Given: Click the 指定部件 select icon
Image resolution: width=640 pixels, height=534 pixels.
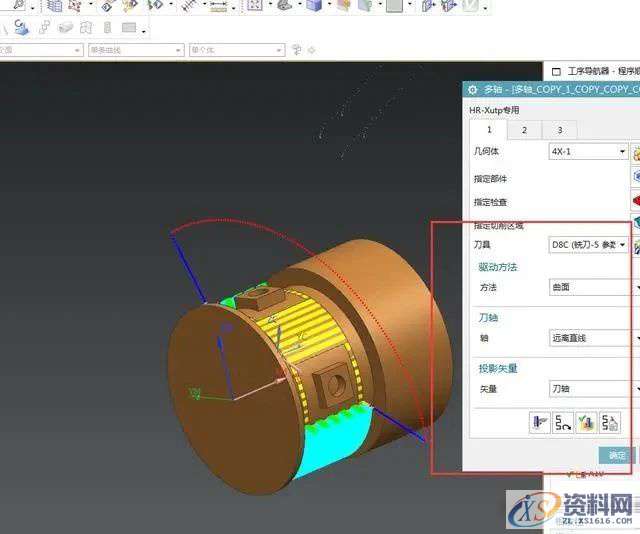Looking at the screenshot, I should 636,177.
